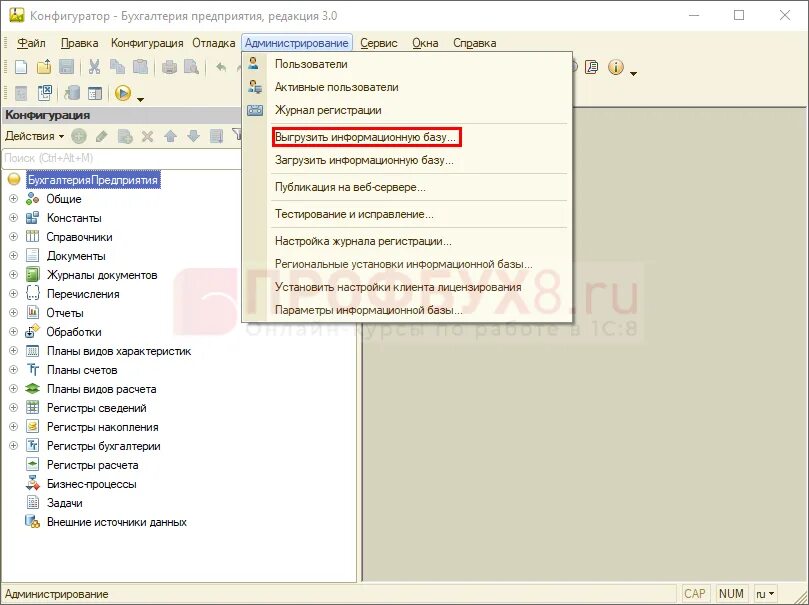Start debugging with the yellow play icon
This screenshot has width=809, height=605.
[x=123, y=93]
